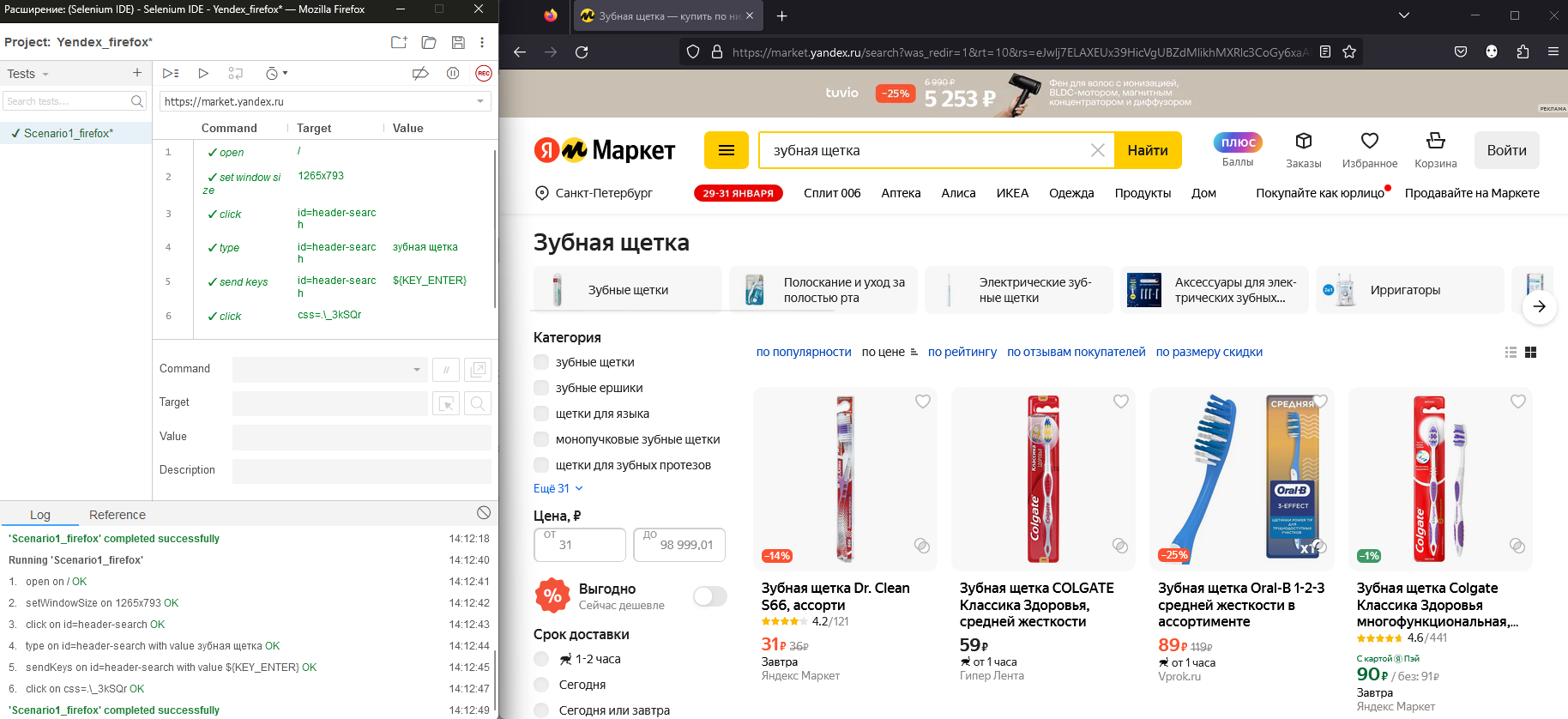Toggle enable/disable command button
This screenshot has width=1568, height=719.
point(446,370)
